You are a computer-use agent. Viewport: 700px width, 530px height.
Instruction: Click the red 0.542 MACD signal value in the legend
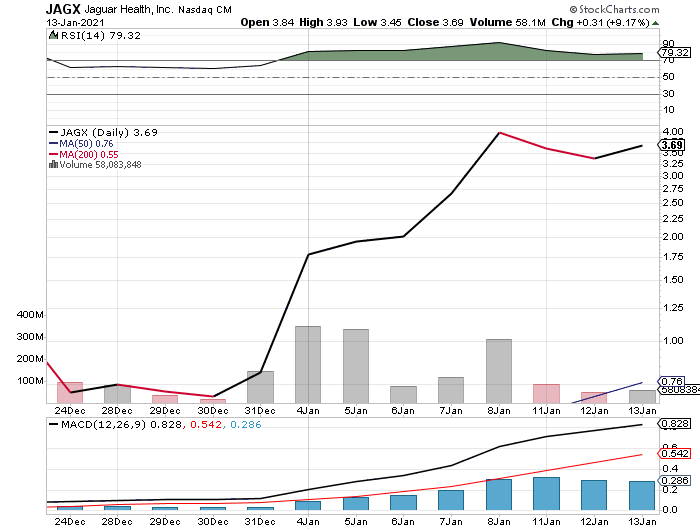[206, 425]
